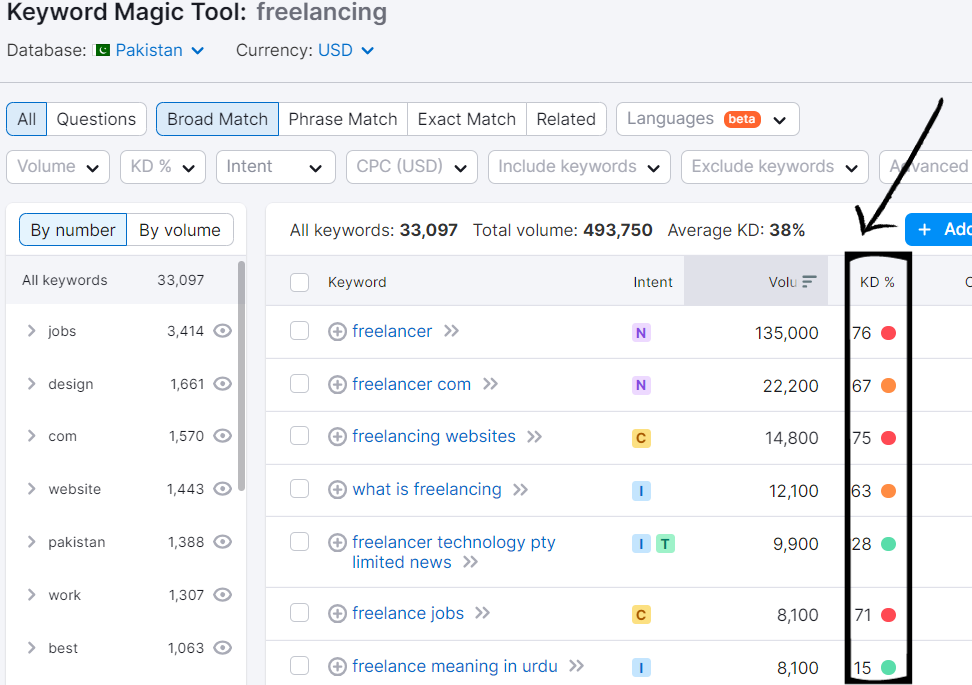Click the T intent badge for freelancer technology
Image resolution: width=972 pixels, height=685 pixels.
[x=666, y=544]
